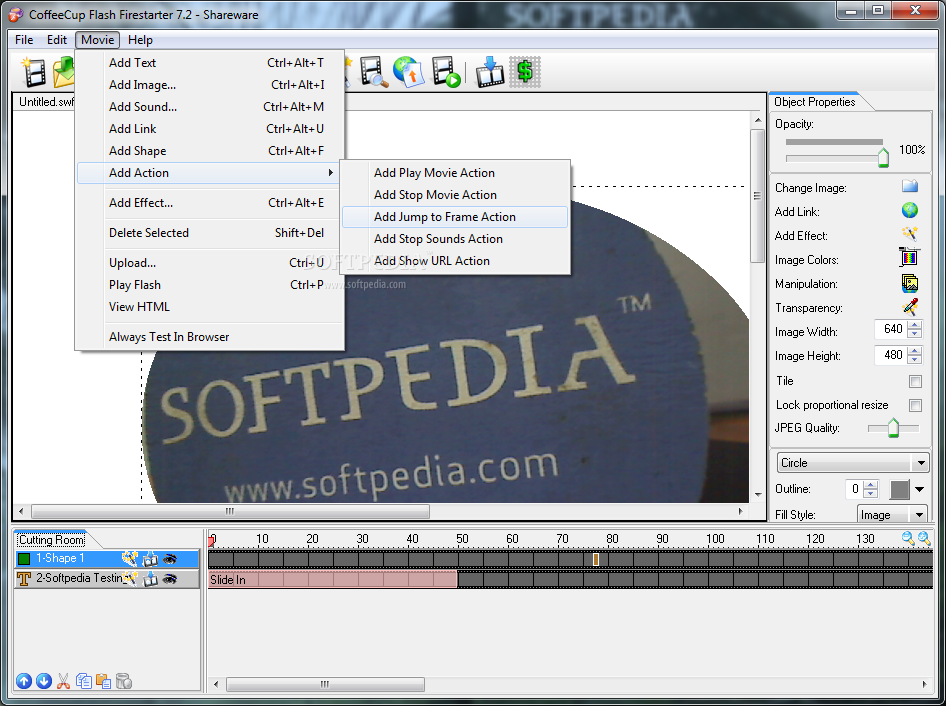Click the Copy icon in Cutting Room
This screenshot has height=706, width=946.
click(x=84, y=681)
